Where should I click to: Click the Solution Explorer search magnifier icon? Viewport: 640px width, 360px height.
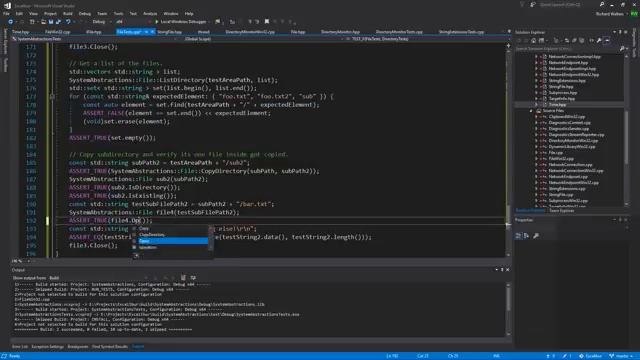(622, 49)
